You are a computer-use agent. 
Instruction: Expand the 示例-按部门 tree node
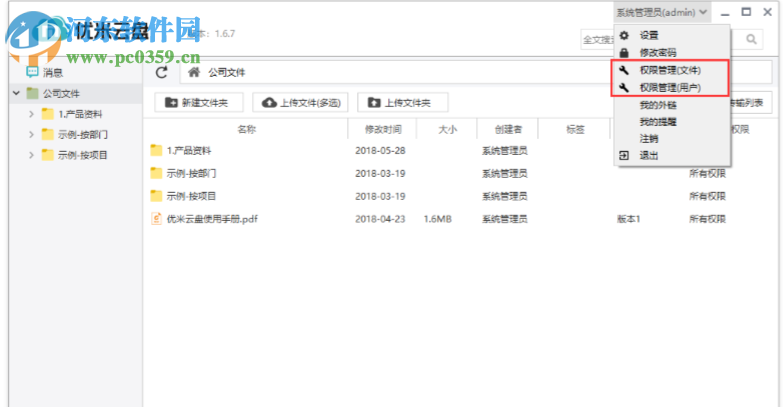click(x=31, y=134)
